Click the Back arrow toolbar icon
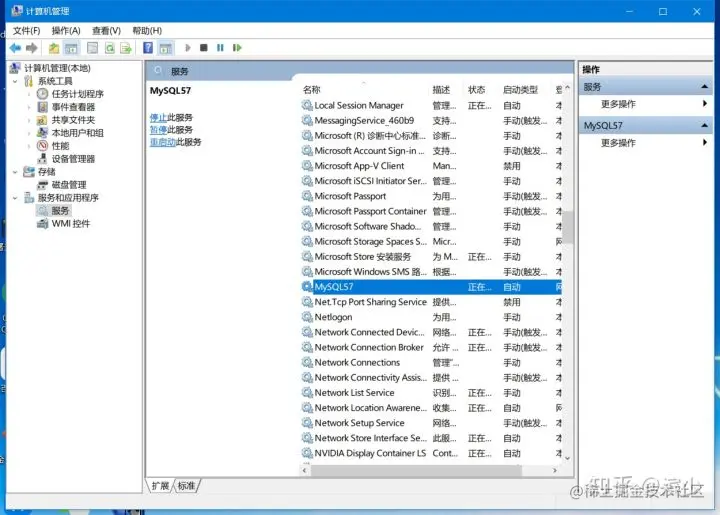 click(15, 48)
